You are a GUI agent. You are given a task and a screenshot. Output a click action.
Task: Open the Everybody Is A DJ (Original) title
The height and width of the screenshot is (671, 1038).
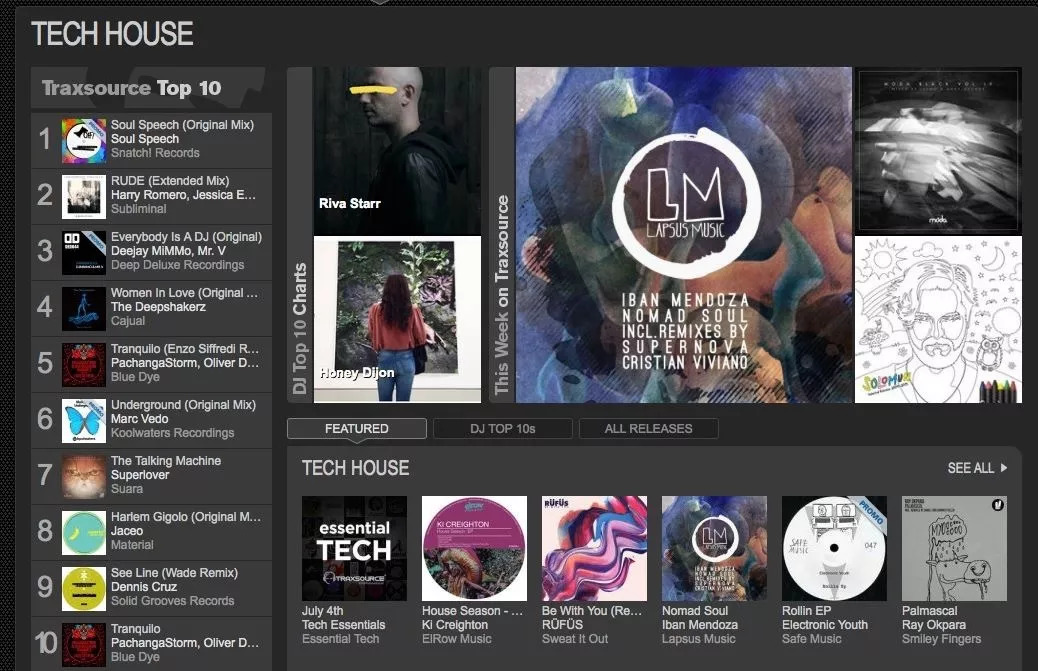click(187, 237)
